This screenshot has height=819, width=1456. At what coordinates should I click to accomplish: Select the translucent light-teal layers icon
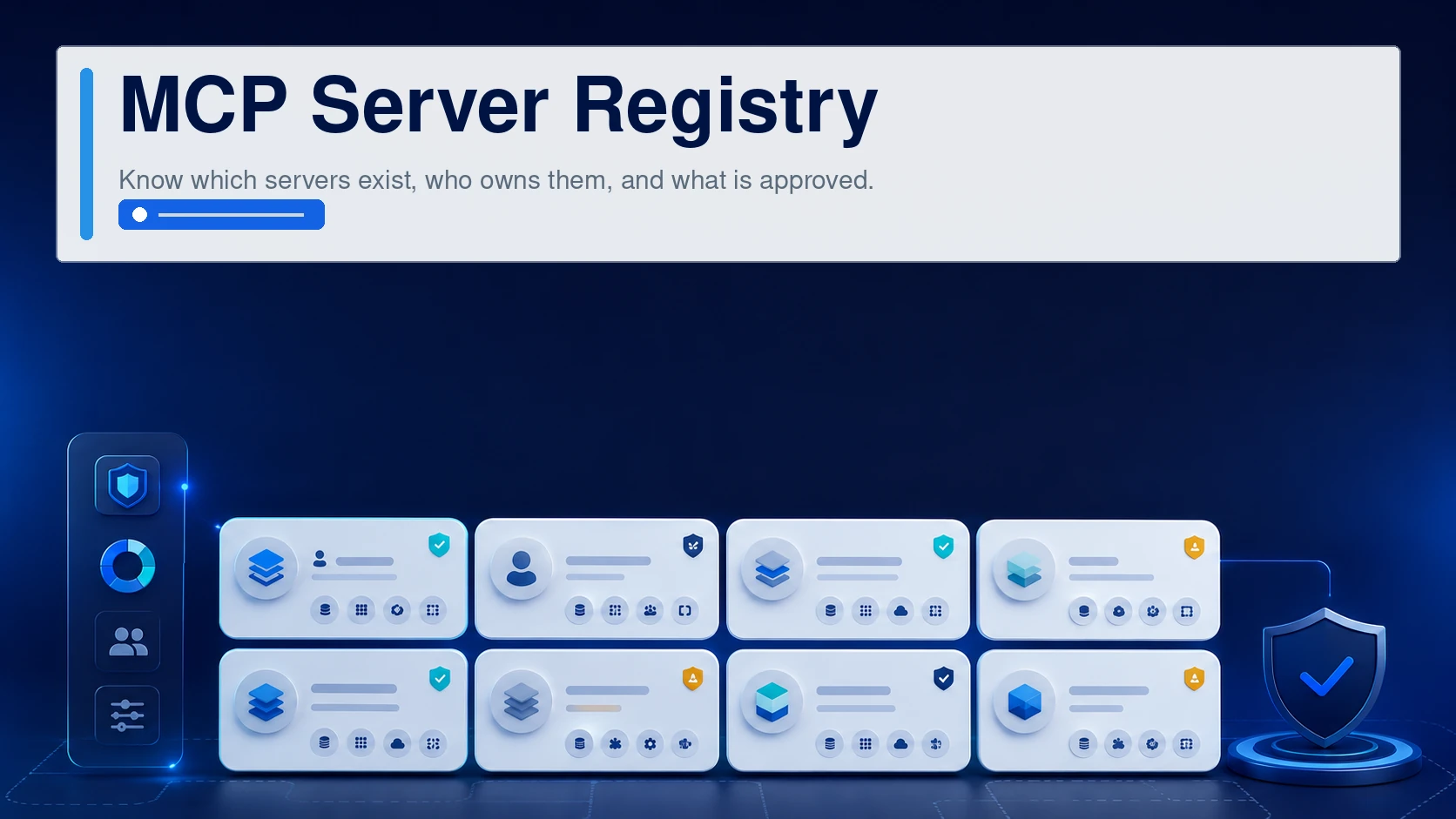[1024, 569]
